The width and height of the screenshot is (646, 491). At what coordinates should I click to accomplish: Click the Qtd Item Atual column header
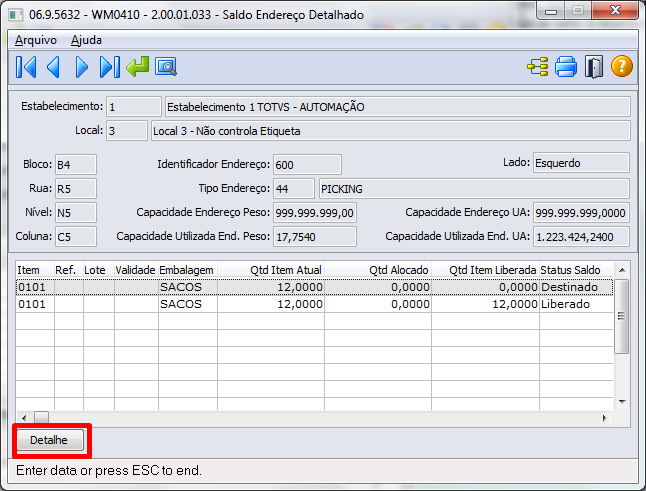(x=271, y=270)
